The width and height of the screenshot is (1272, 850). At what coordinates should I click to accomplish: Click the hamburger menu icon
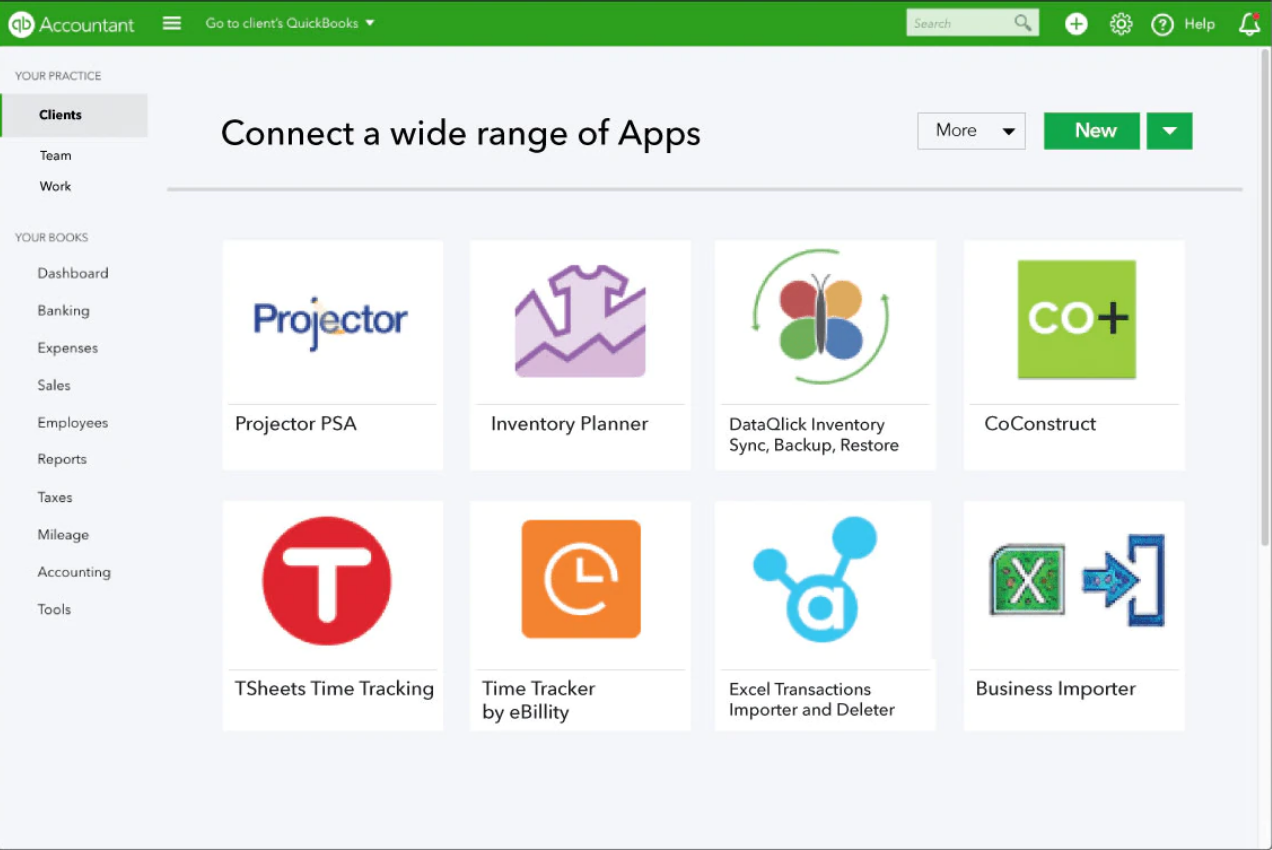[172, 23]
